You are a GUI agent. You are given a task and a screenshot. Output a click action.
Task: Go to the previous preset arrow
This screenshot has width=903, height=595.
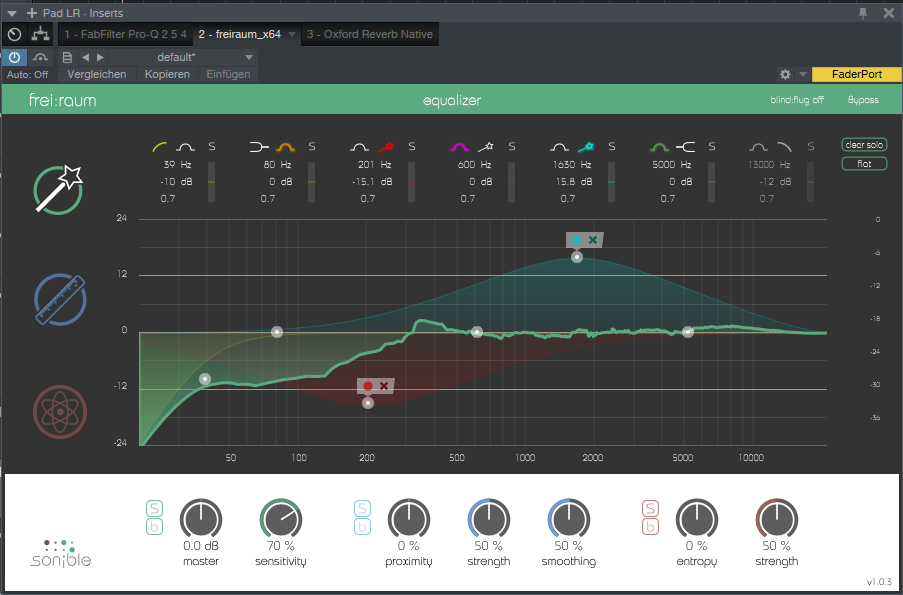tap(85, 57)
